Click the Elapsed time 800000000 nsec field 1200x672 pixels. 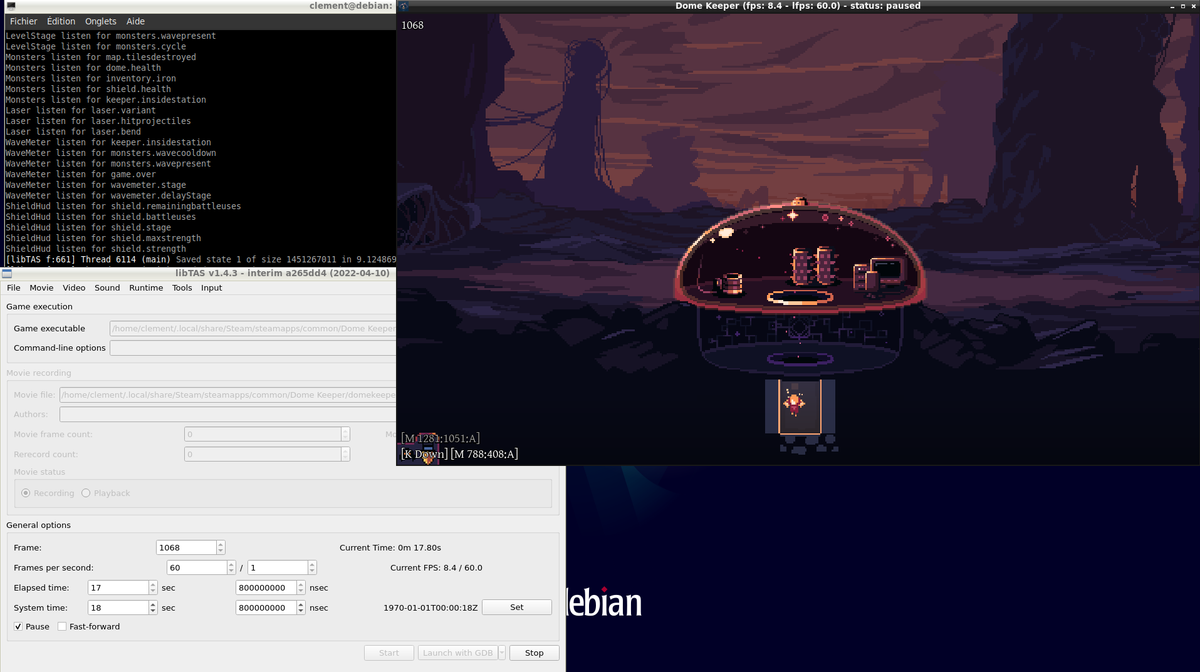pyautogui.click(x=266, y=587)
